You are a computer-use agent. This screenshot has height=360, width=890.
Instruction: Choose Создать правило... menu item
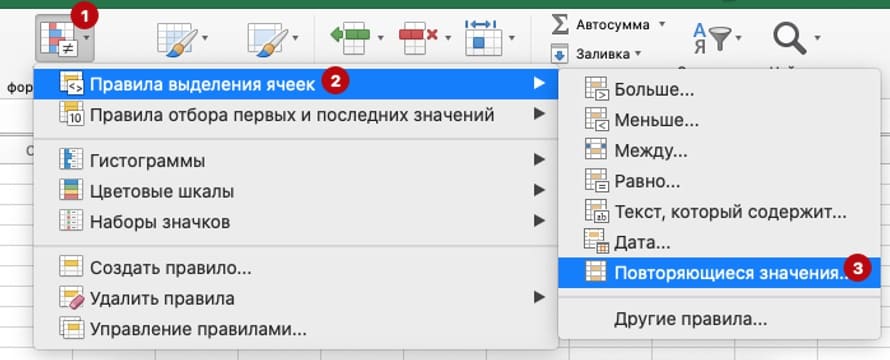(x=296, y=267)
